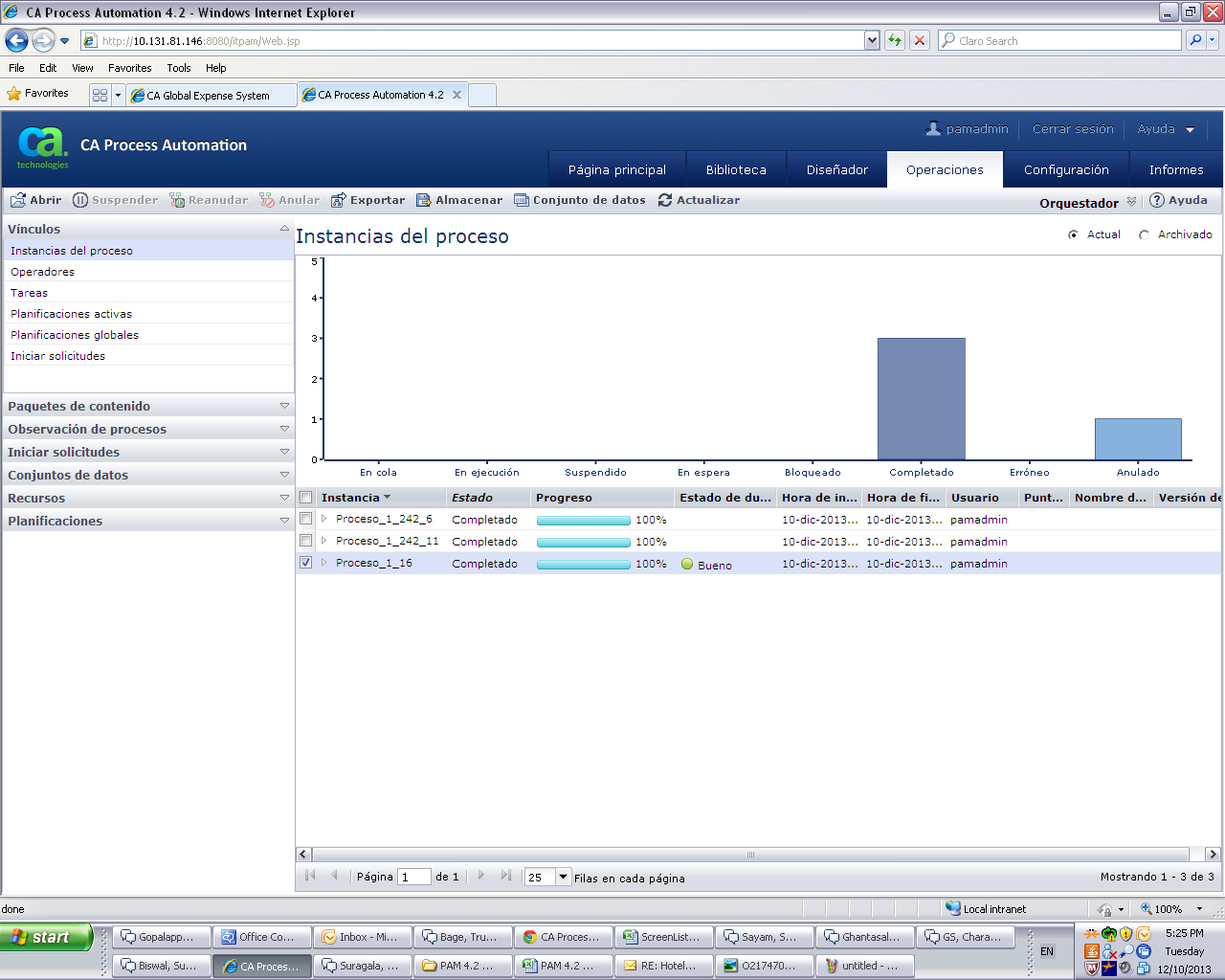The height and width of the screenshot is (980, 1225).
Task: Check the box for Proceso_1_242_6
Action: (306, 519)
